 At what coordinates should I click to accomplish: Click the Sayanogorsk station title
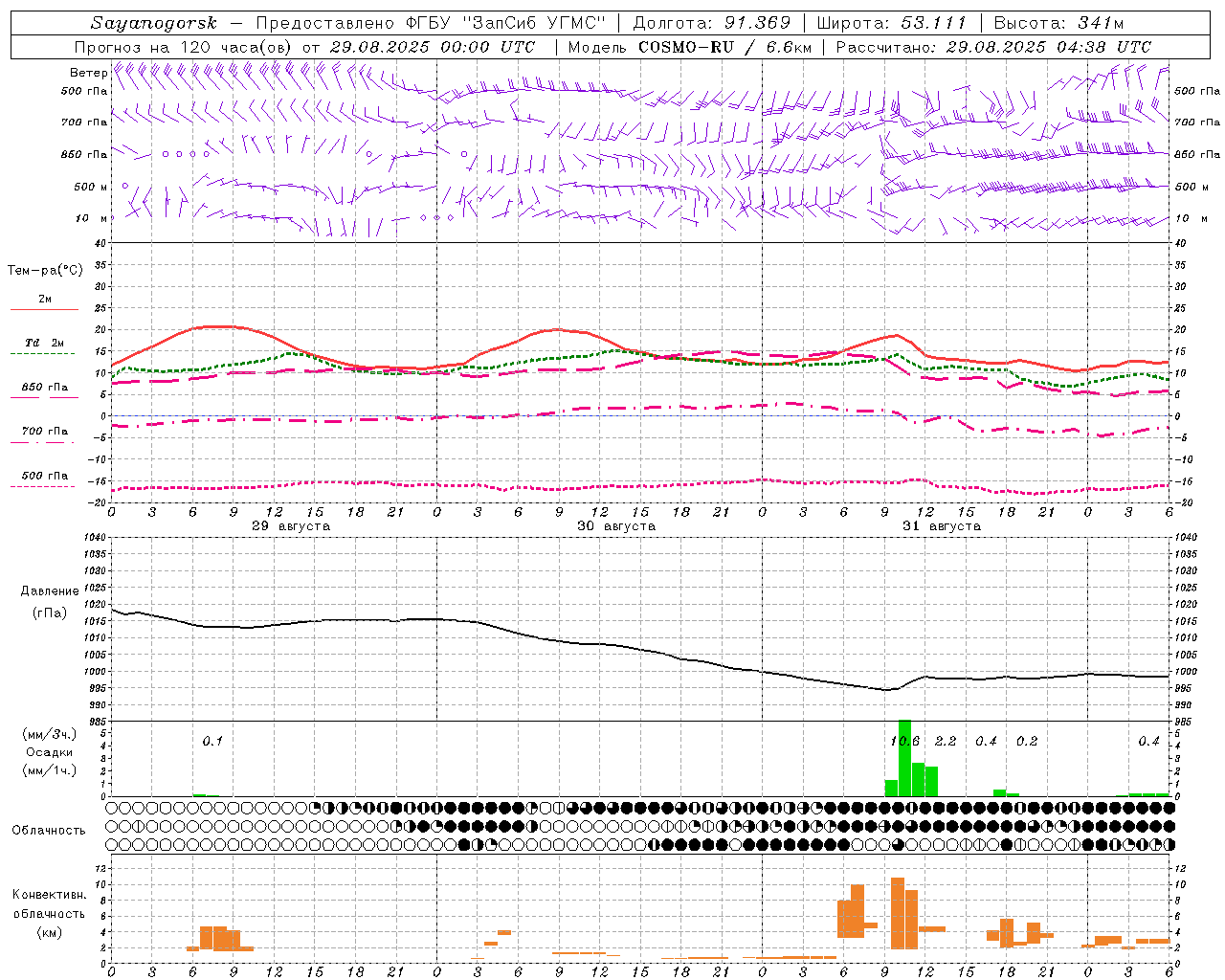(154, 23)
